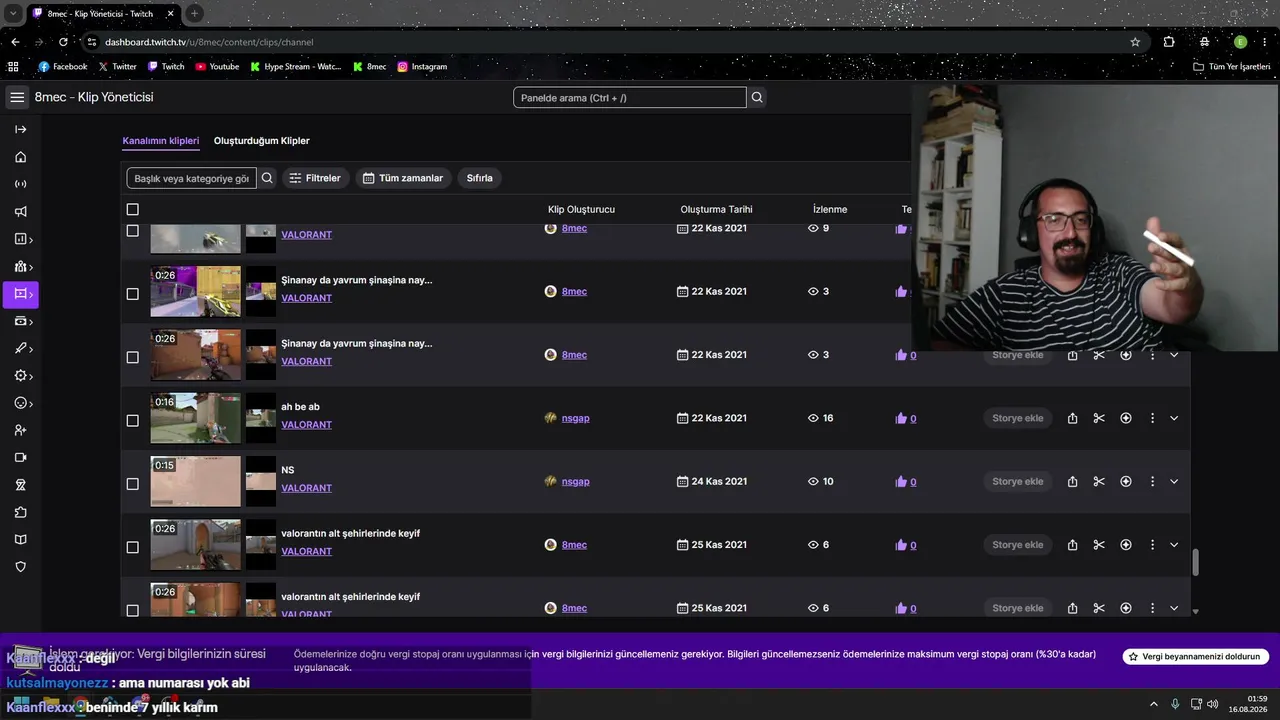This screenshot has height=720, width=1280.
Task: Open the book Creator Camp icon in sidebar
Action: point(20,540)
